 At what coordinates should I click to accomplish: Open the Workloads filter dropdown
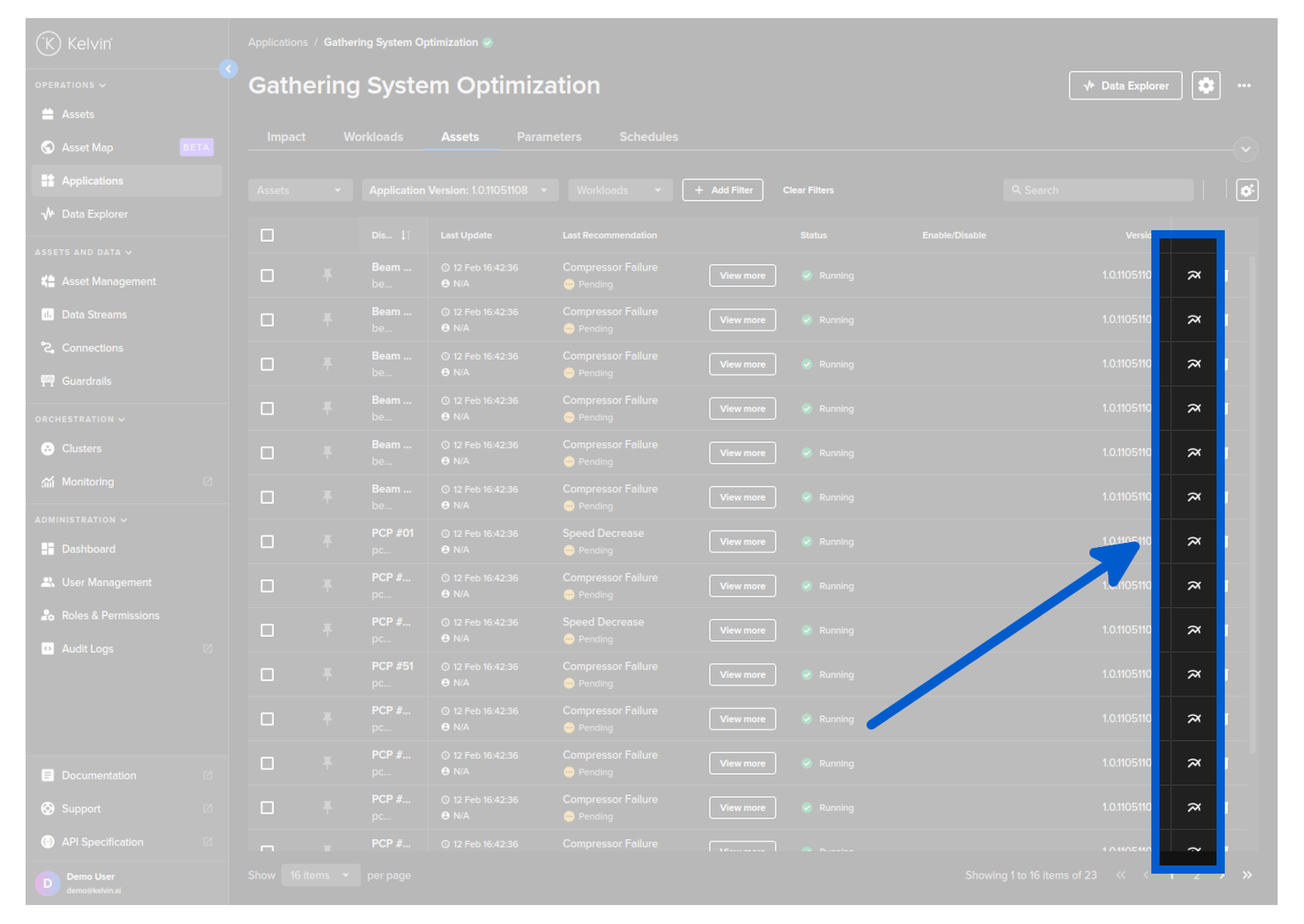tap(619, 191)
